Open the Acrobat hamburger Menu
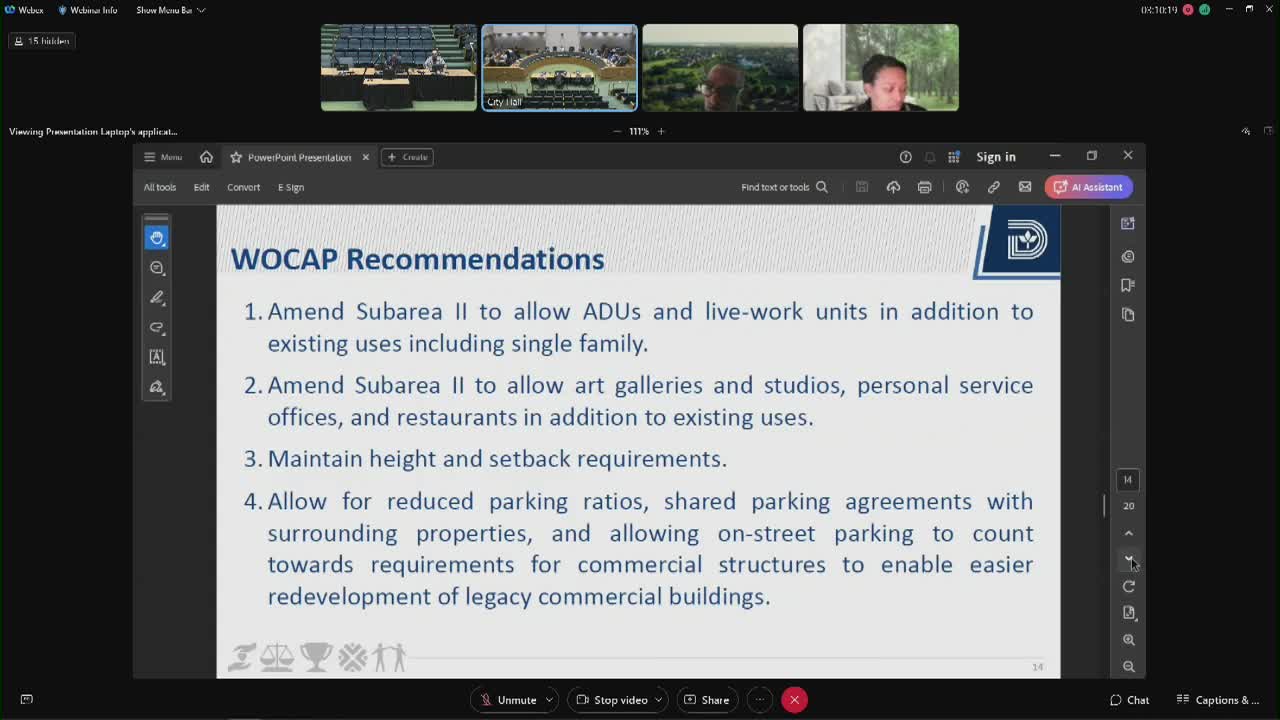Viewport: 1280px width, 720px height. (163, 157)
